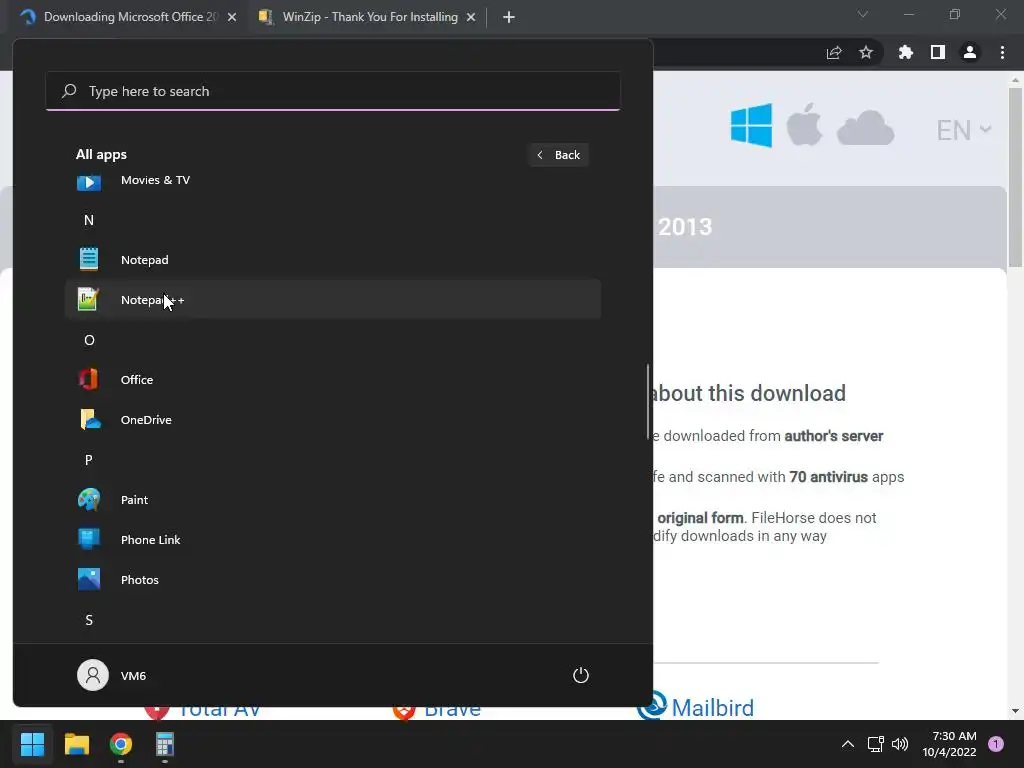The image size is (1024, 768).
Task: Select the cloud web apps icon
Action: point(865,127)
